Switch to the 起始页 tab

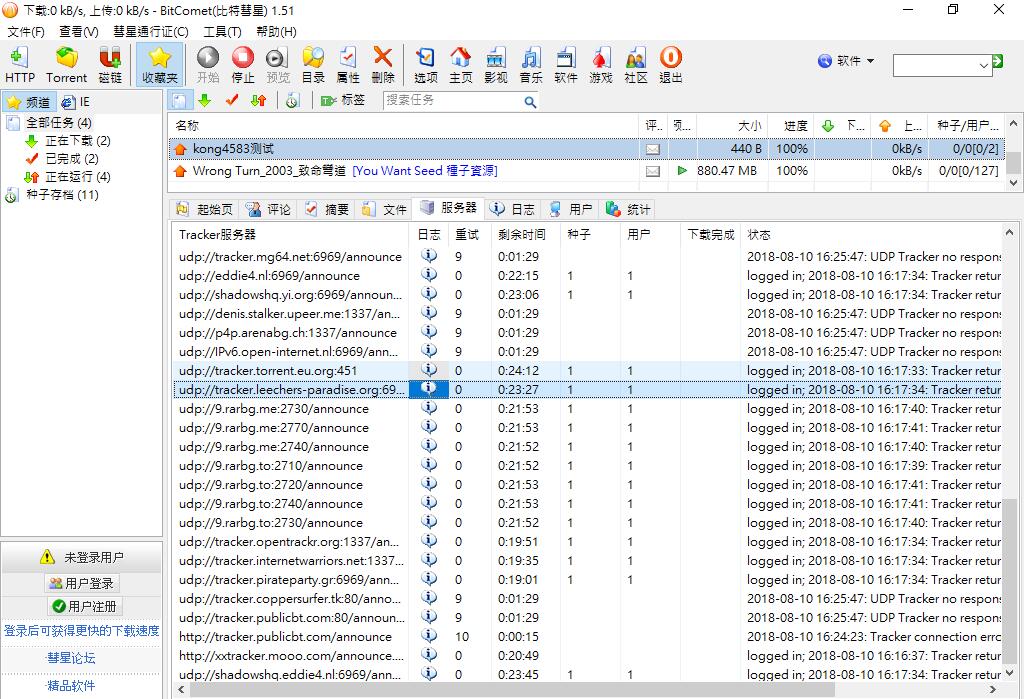204,209
